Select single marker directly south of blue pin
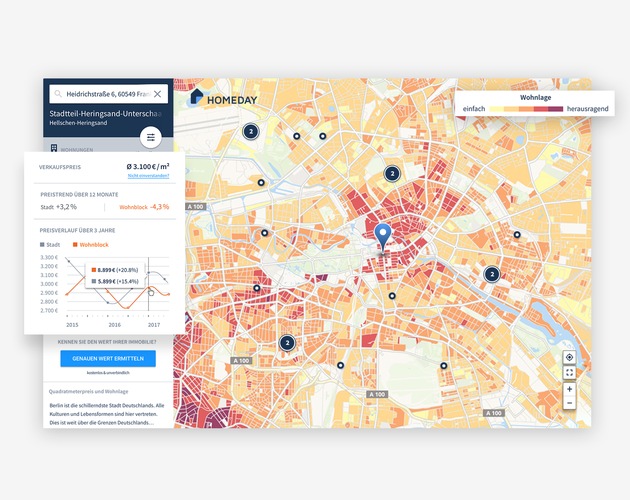Image resolution: width=630 pixels, height=500 pixels. point(392,296)
